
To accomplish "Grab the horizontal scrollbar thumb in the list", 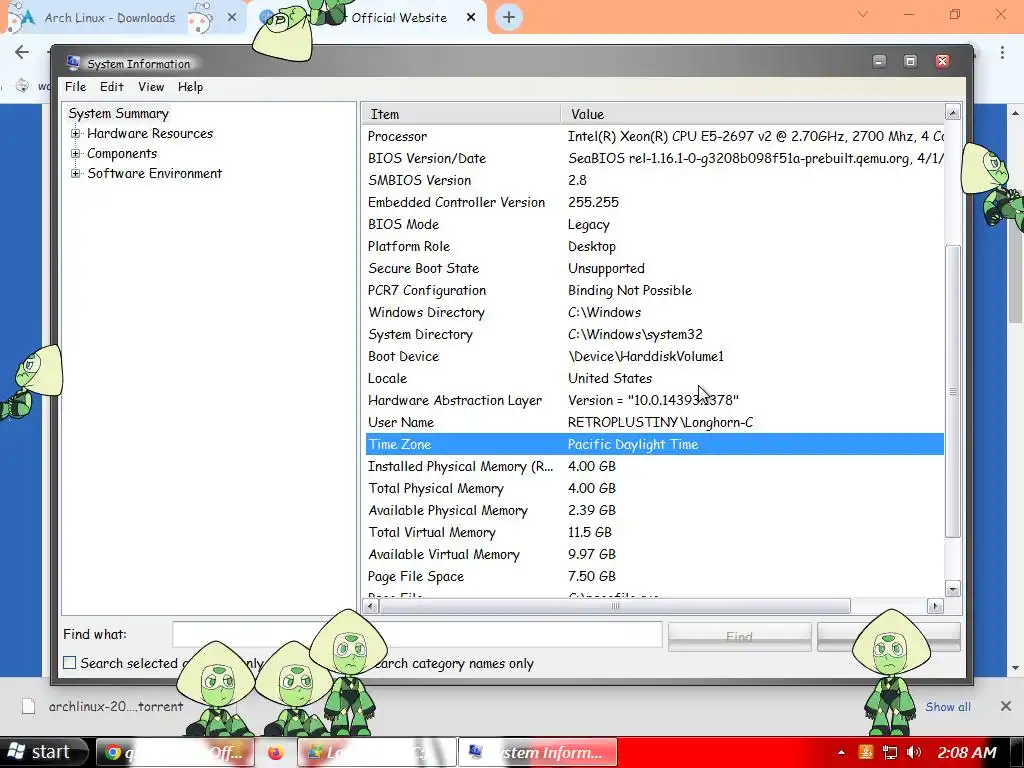I will pyautogui.click(x=615, y=606).
